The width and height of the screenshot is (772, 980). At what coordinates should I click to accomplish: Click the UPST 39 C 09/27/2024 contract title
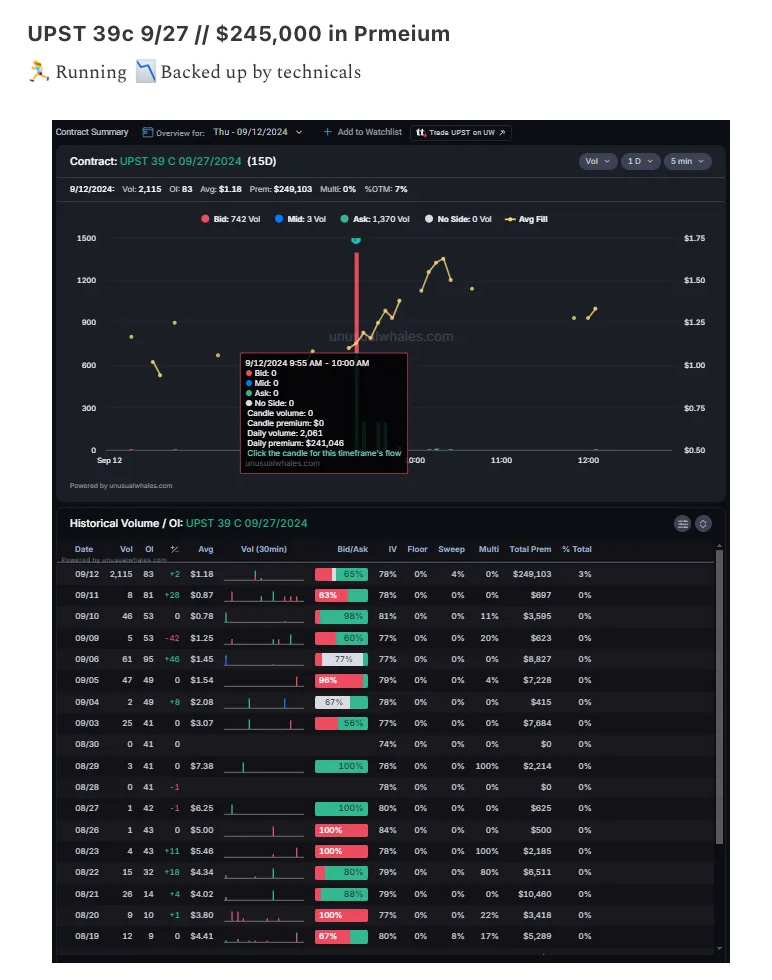click(181, 161)
